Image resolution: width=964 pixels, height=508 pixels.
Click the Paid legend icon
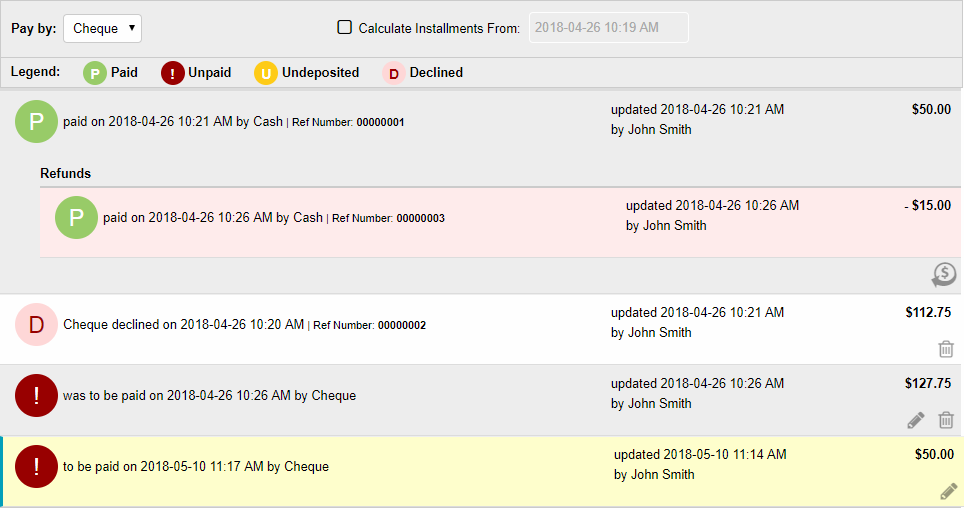coord(95,73)
